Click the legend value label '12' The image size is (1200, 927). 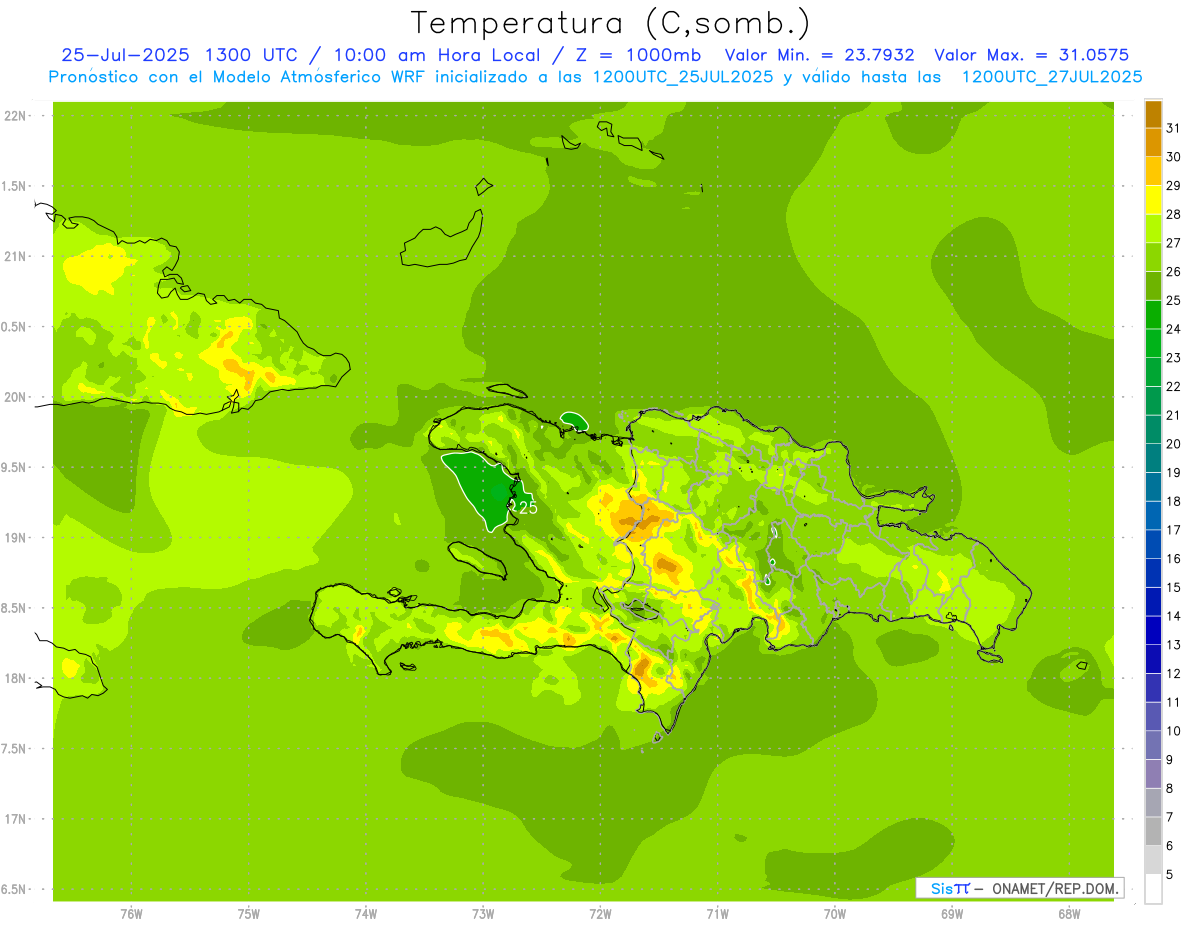pyautogui.click(x=1174, y=673)
